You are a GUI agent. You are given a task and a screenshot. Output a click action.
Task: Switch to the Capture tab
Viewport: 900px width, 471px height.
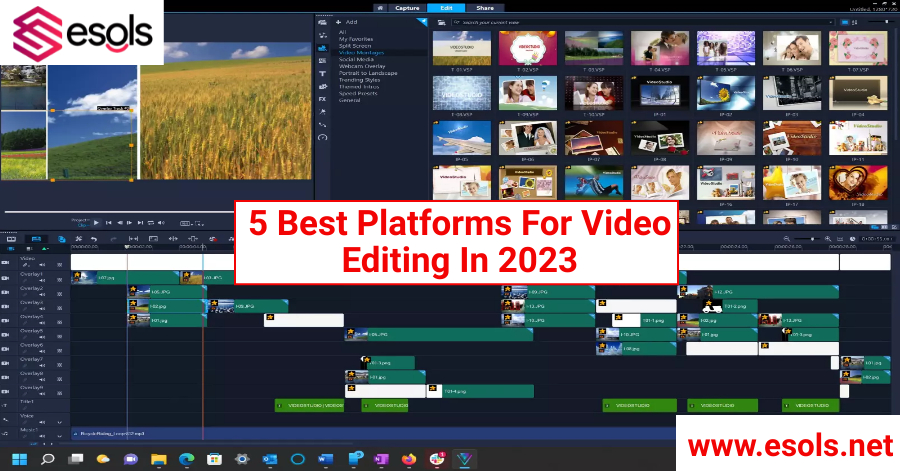pos(407,8)
